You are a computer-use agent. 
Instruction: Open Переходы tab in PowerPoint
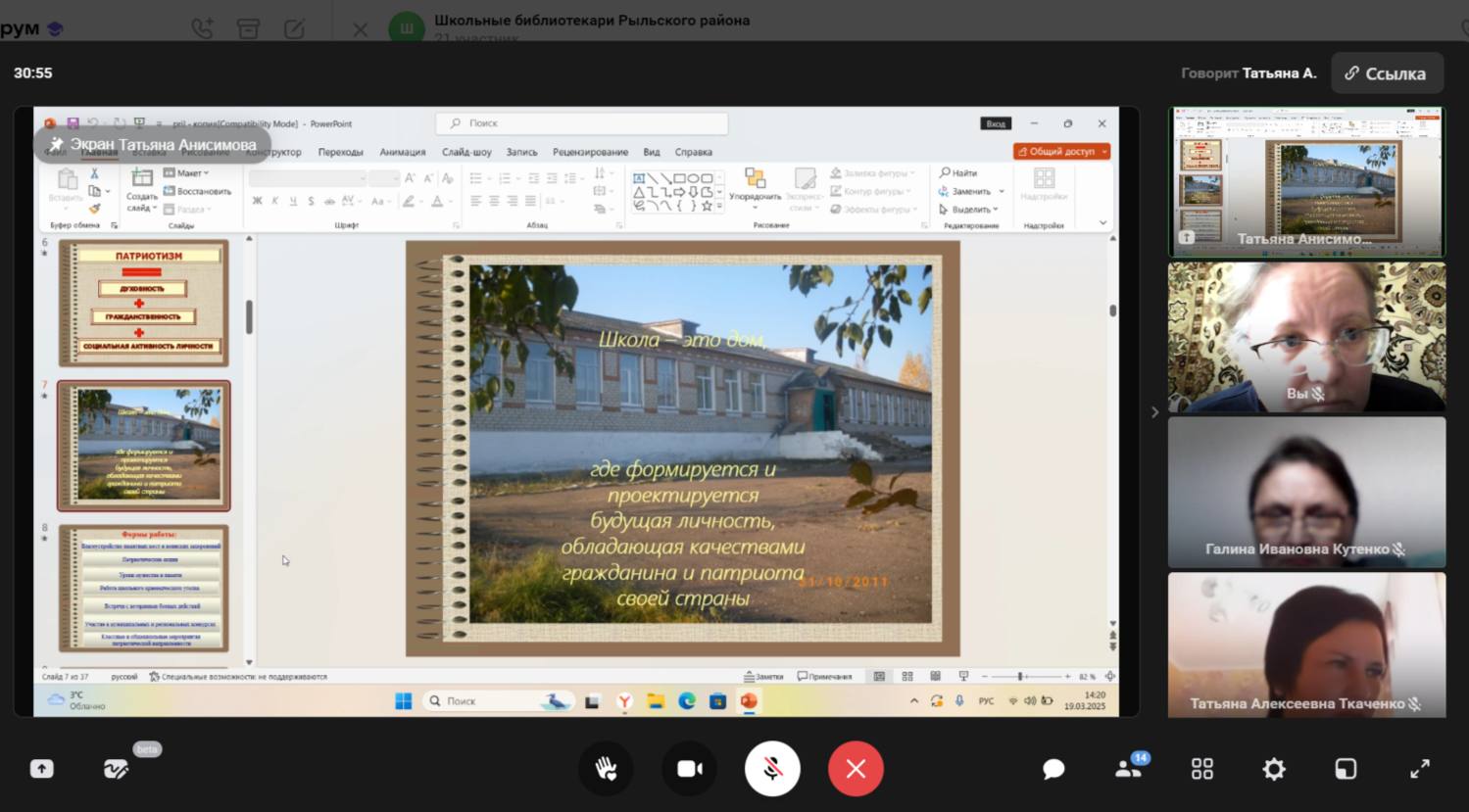point(340,152)
